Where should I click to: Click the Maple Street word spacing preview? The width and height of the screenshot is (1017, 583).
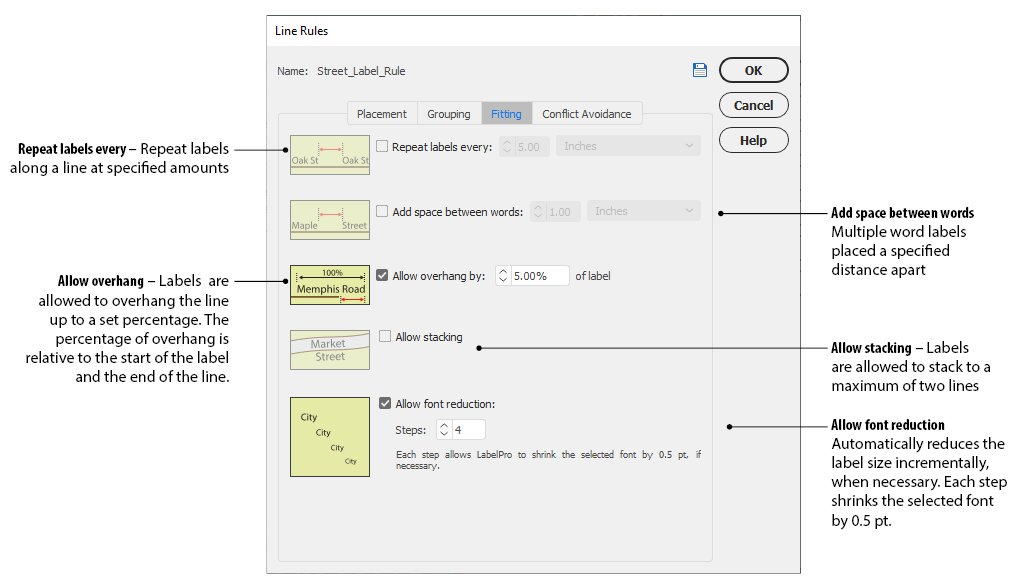click(x=330, y=219)
